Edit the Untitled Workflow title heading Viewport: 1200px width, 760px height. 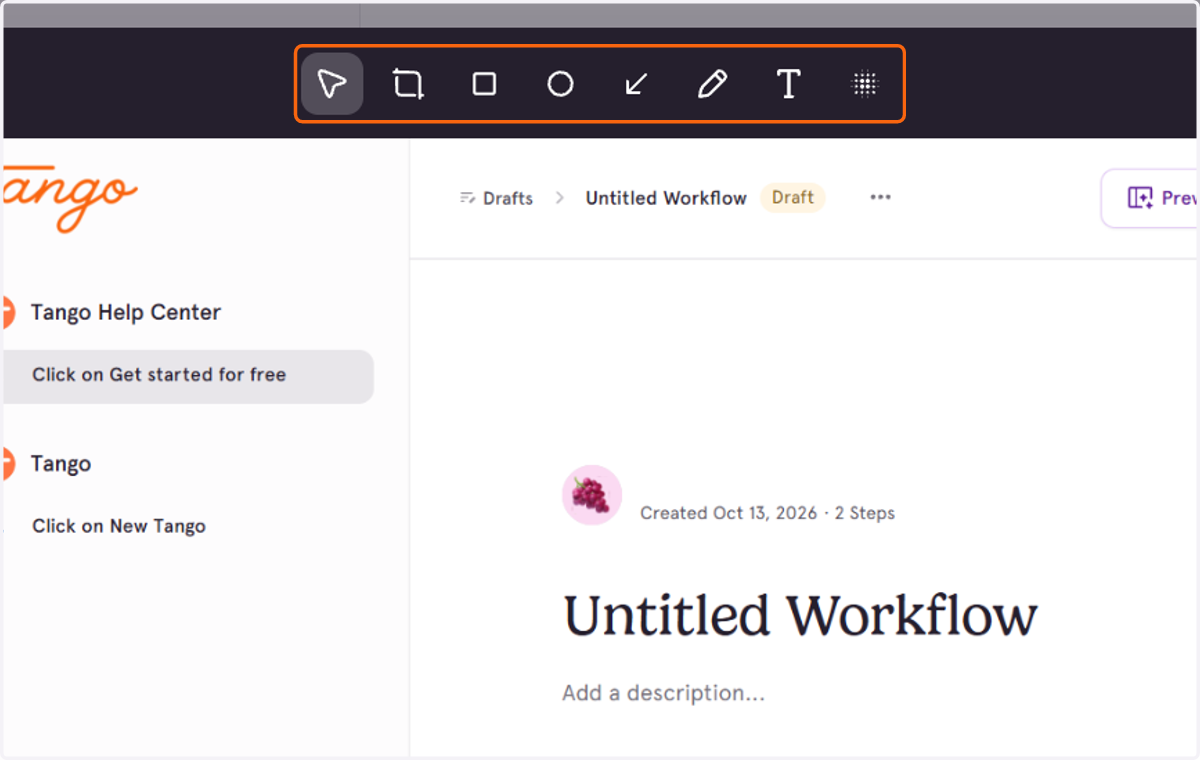800,615
